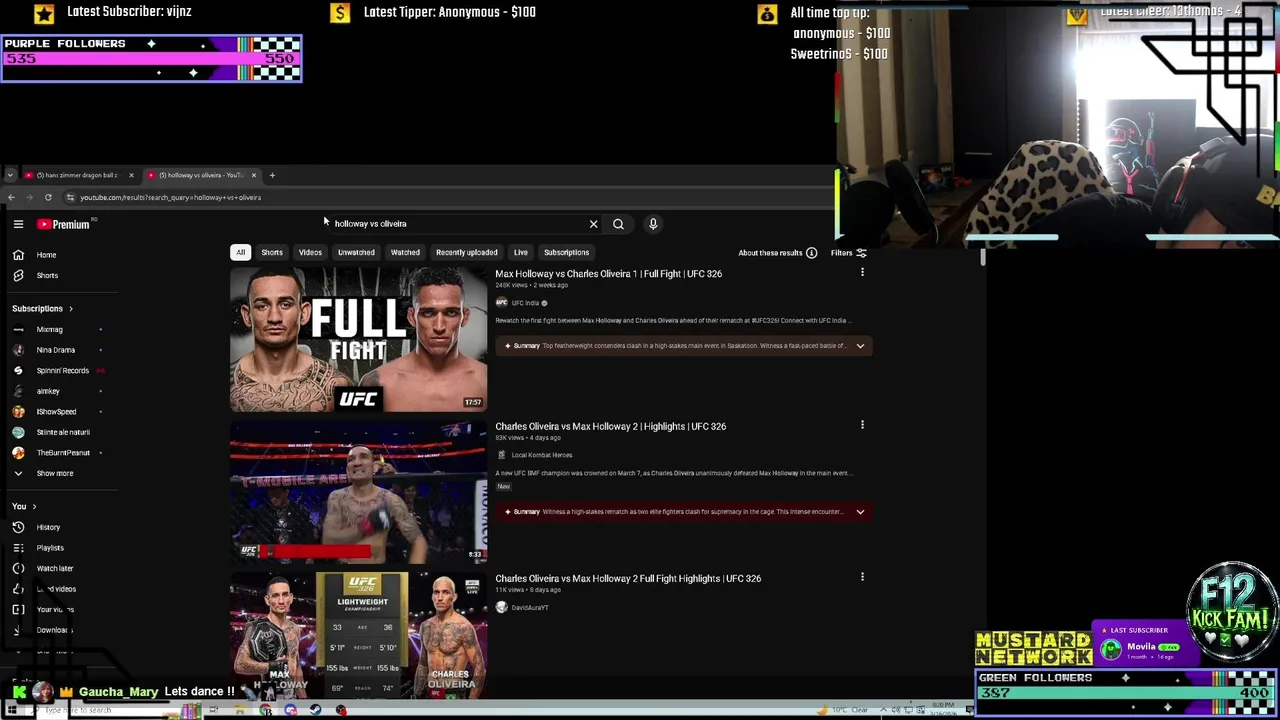
Task: Open aimkey subscription
Action: [x=48, y=391]
